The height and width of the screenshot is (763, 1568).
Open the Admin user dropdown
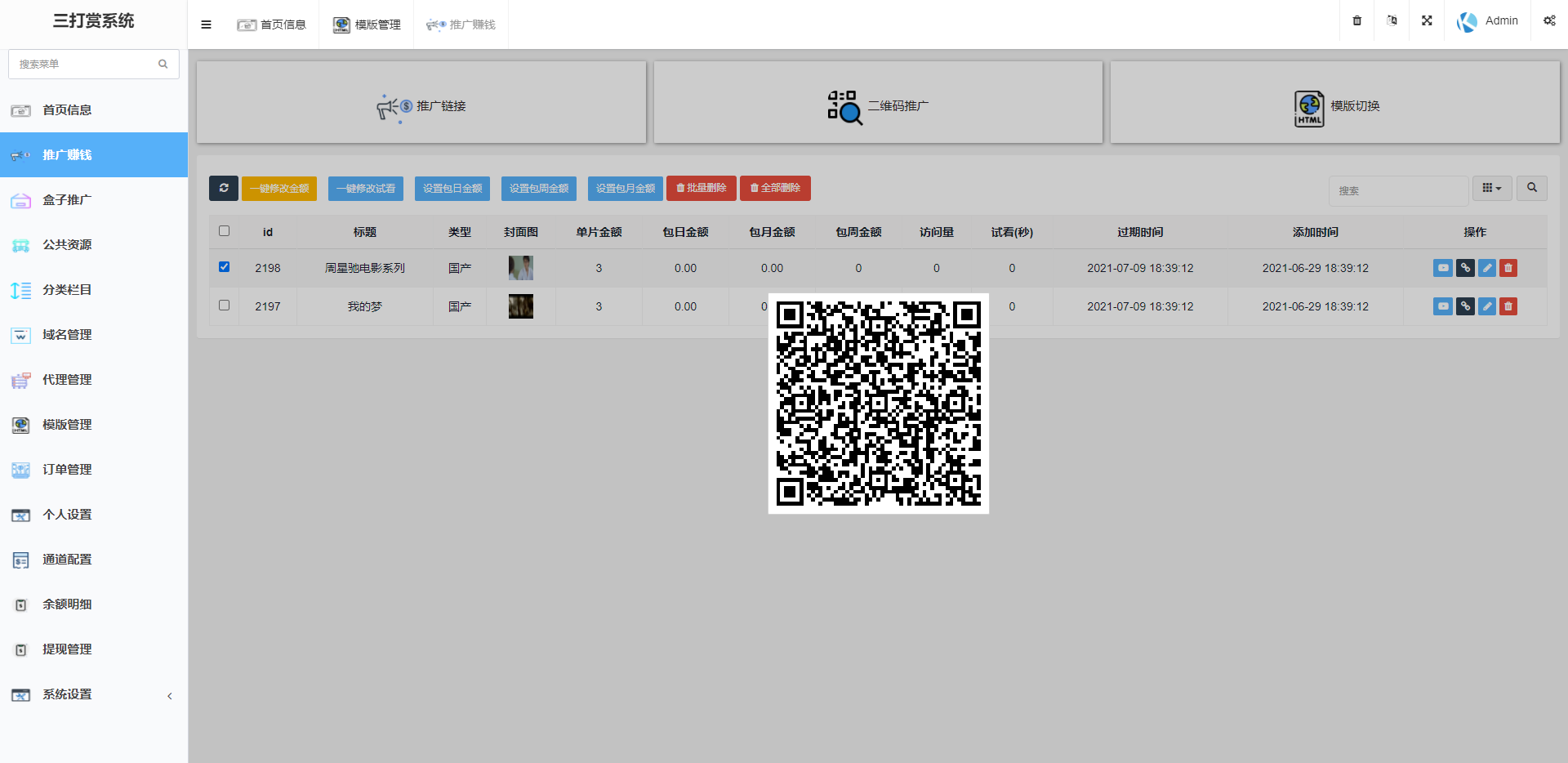(x=1488, y=21)
